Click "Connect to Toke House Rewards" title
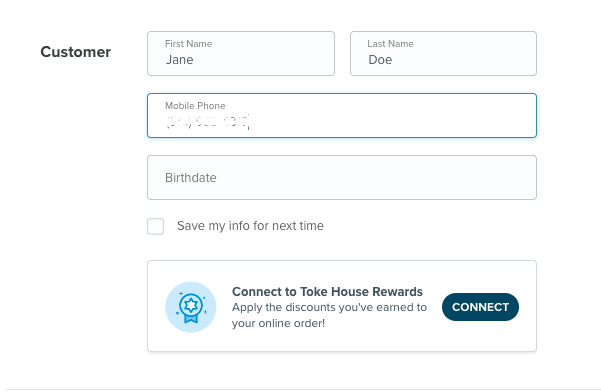The image size is (601, 392). (327, 292)
